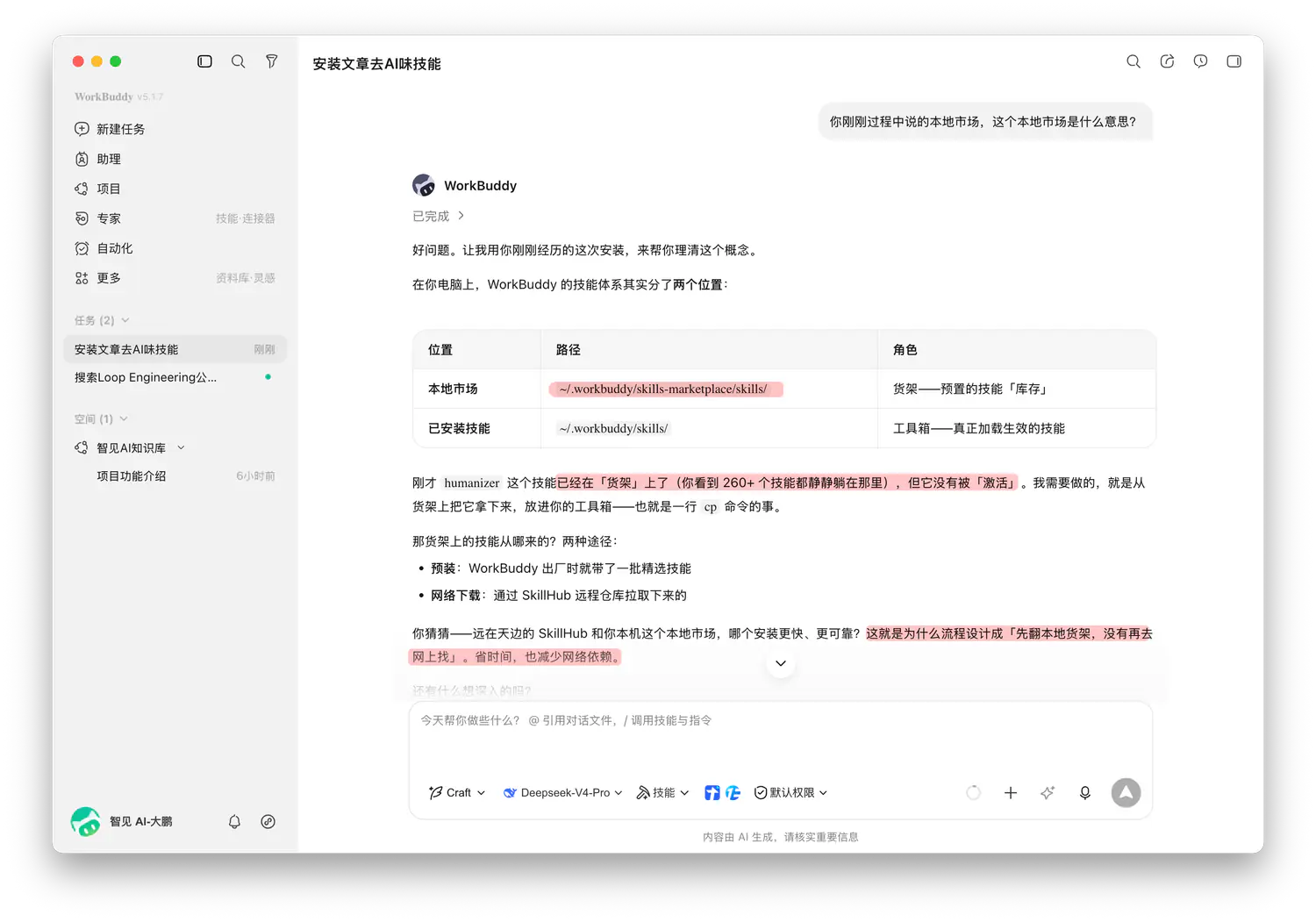Open the 搜索Loop Engineering公... task

point(175,377)
